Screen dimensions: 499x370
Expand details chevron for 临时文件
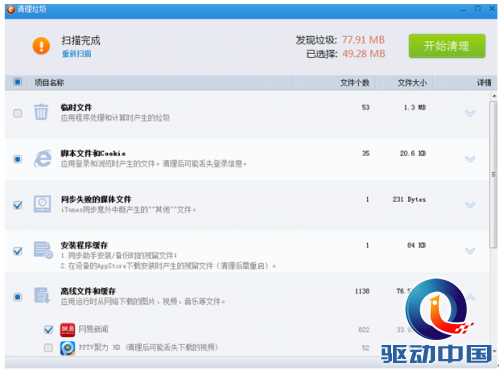(470, 114)
